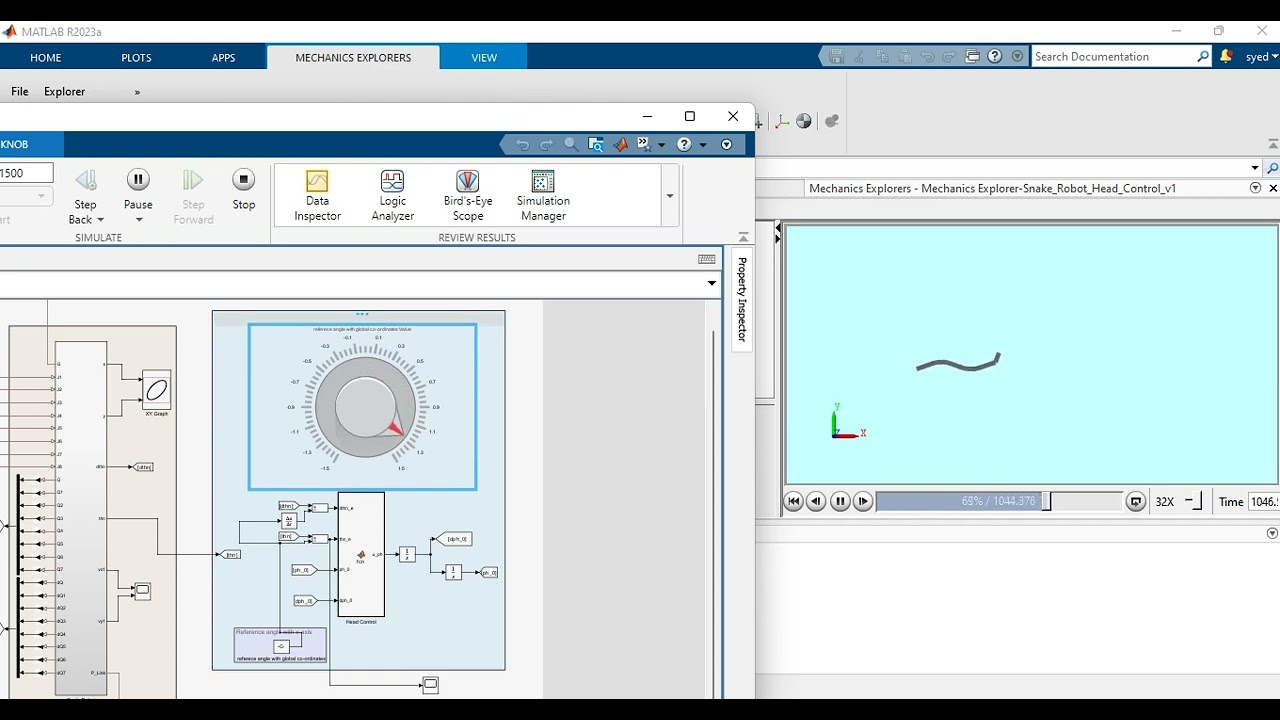The height and width of the screenshot is (720, 1280).
Task: Expand the more menus chevron beside Explorer
Action: (x=137, y=92)
